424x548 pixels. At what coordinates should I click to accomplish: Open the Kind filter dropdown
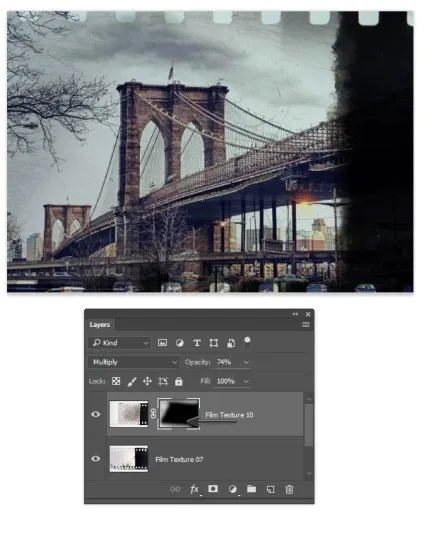tap(119, 343)
